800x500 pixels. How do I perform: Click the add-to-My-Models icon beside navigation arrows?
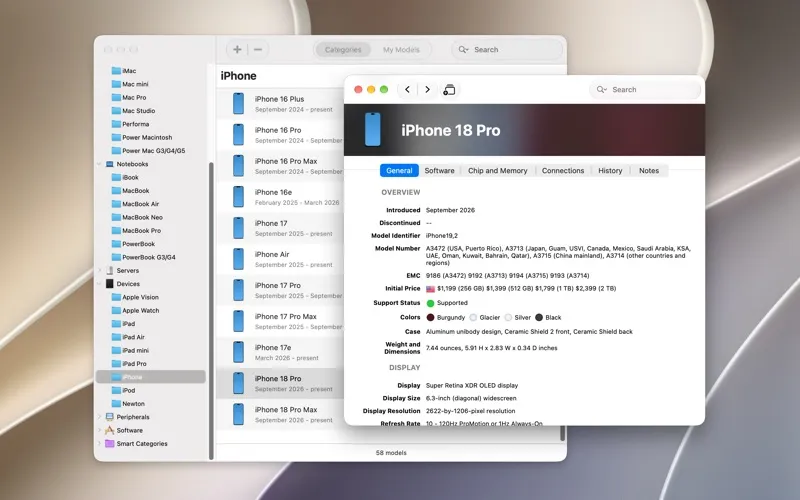[x=449, y=90]
